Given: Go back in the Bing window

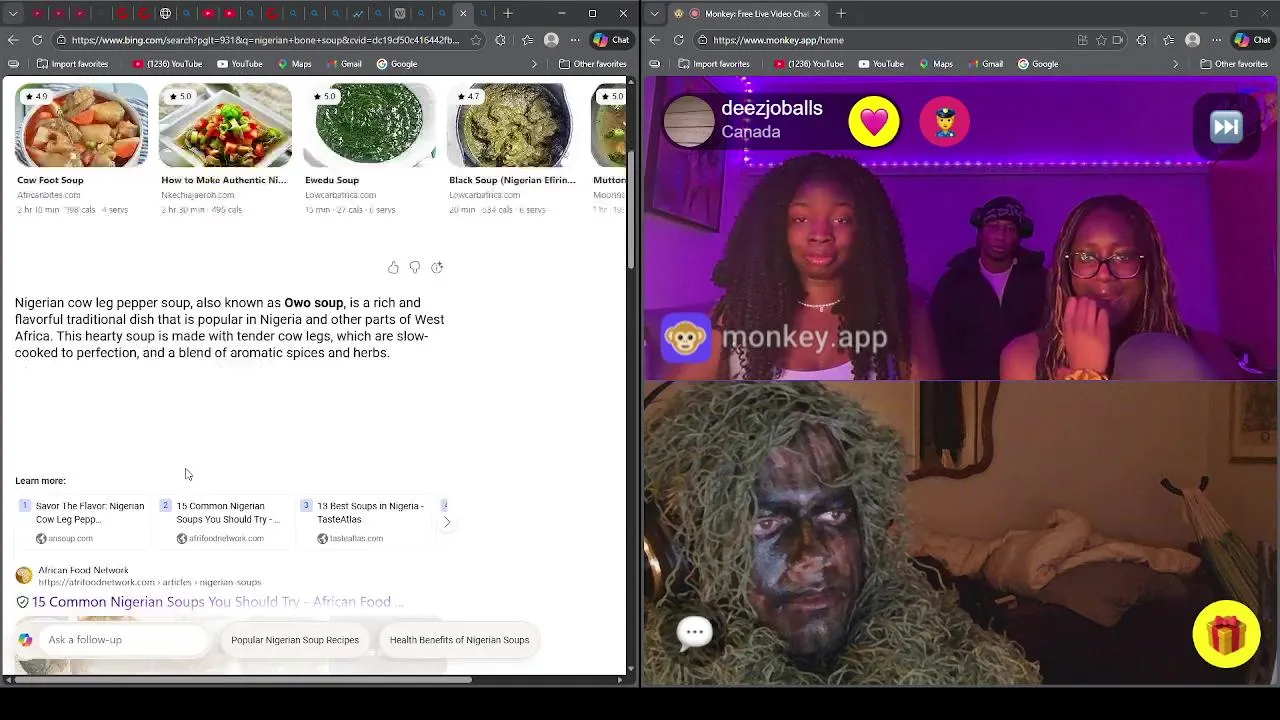Looking at the screenshot, I should (x=13, y=40).
